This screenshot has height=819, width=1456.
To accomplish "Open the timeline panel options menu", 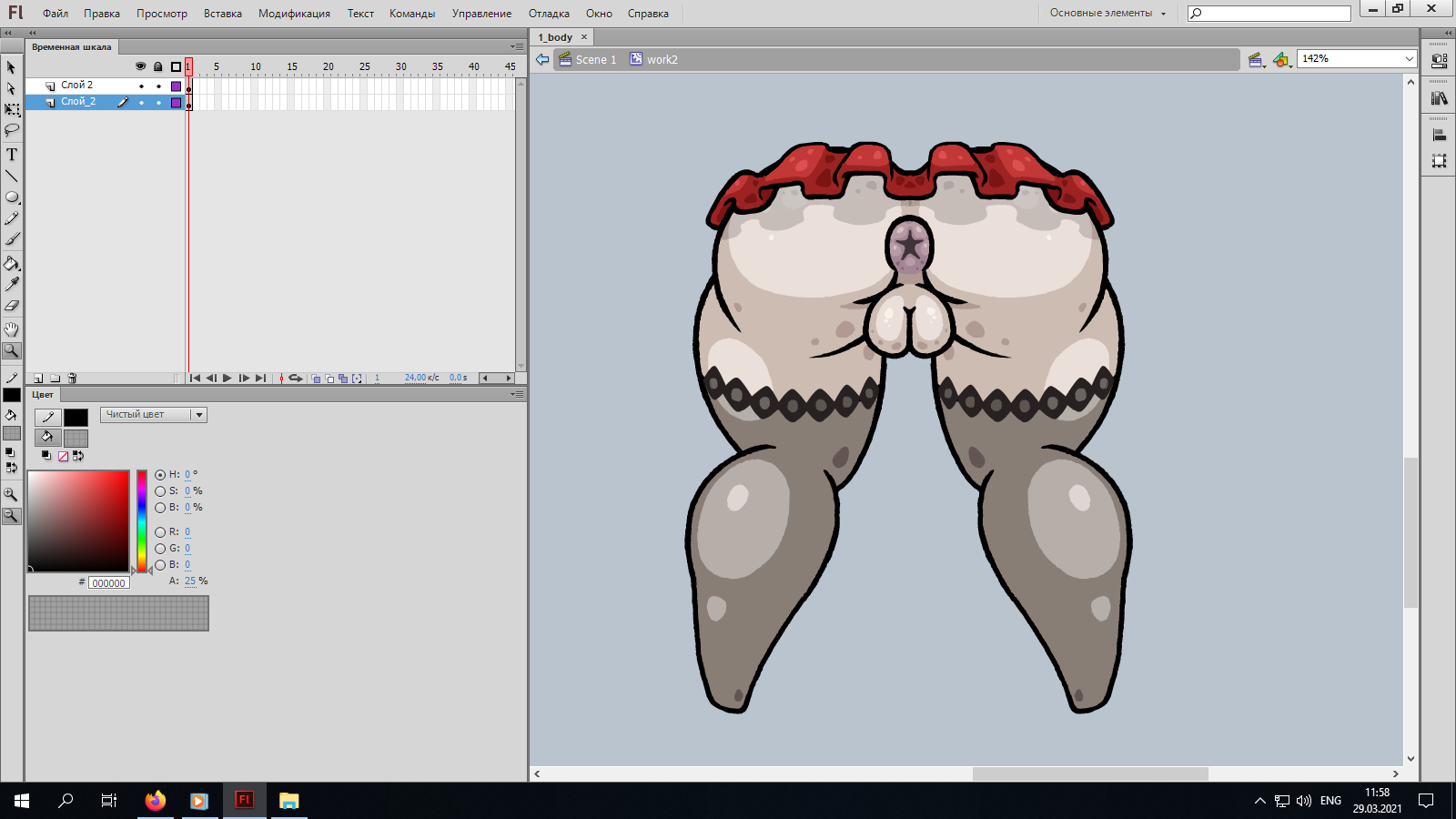I will (x=517, y=46).
